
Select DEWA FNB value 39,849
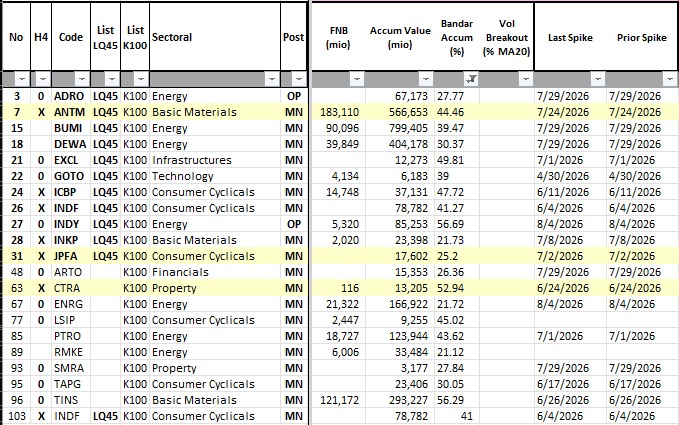pos(338,144)
